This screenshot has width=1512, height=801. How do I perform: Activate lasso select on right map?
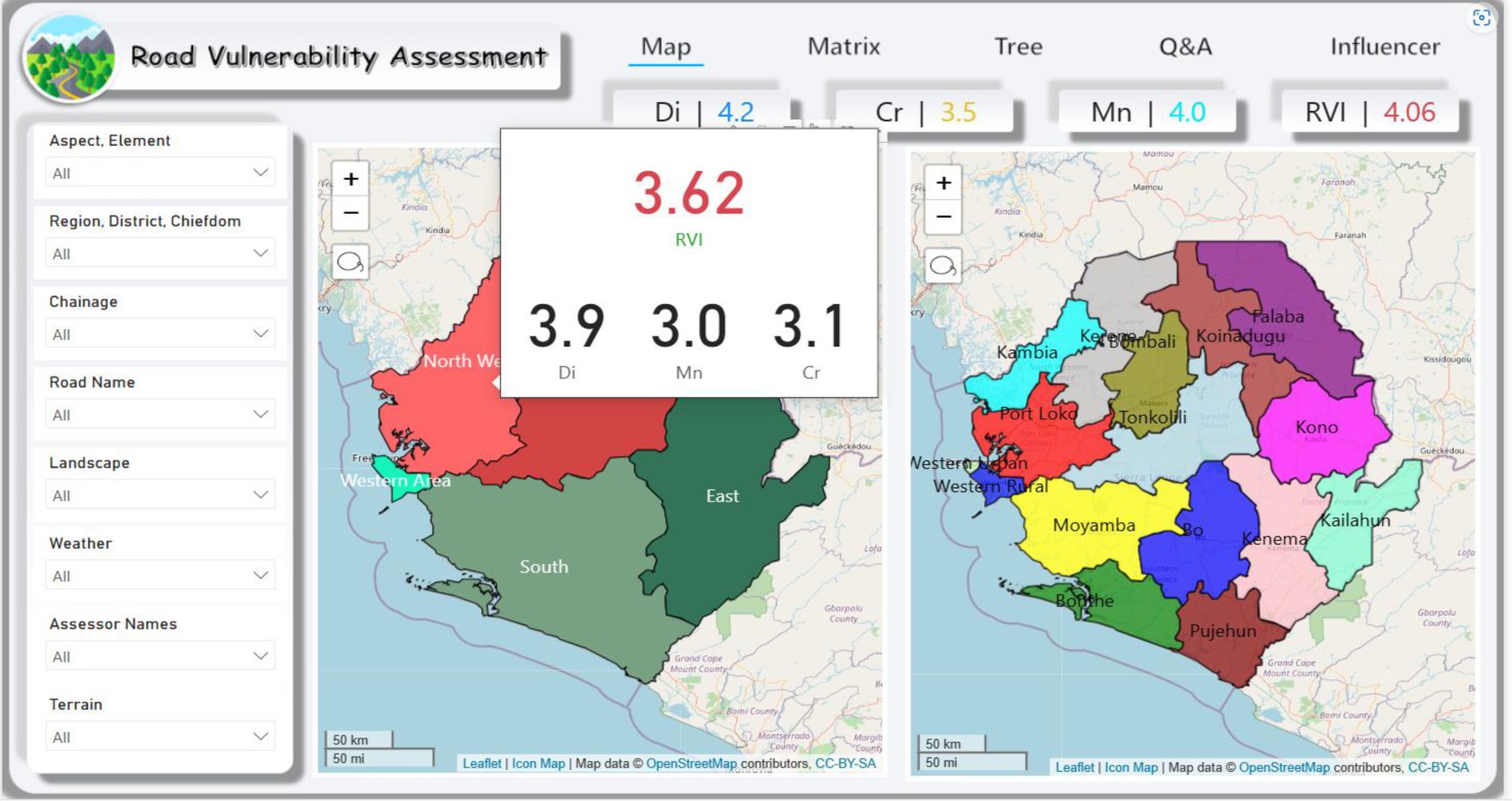[x=943, y=266]
